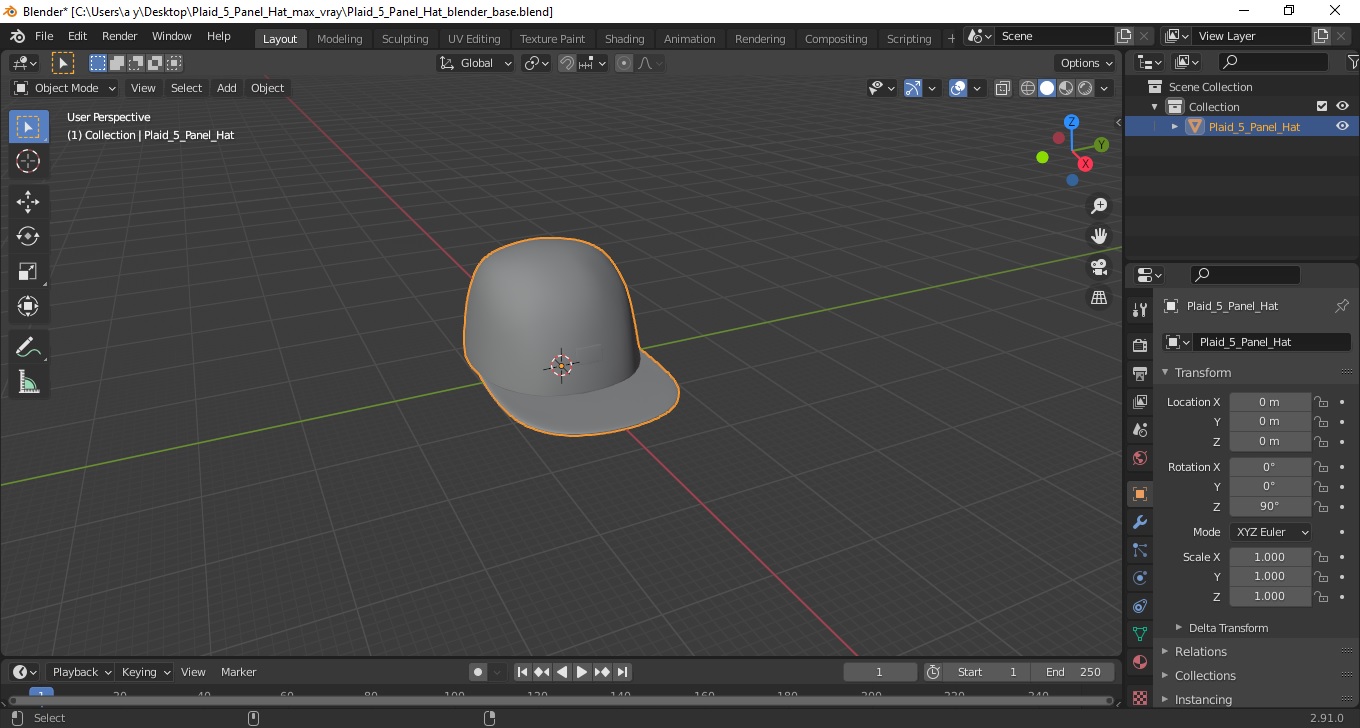Click the play animation button

pyautogui.click(x=582, y=672)
